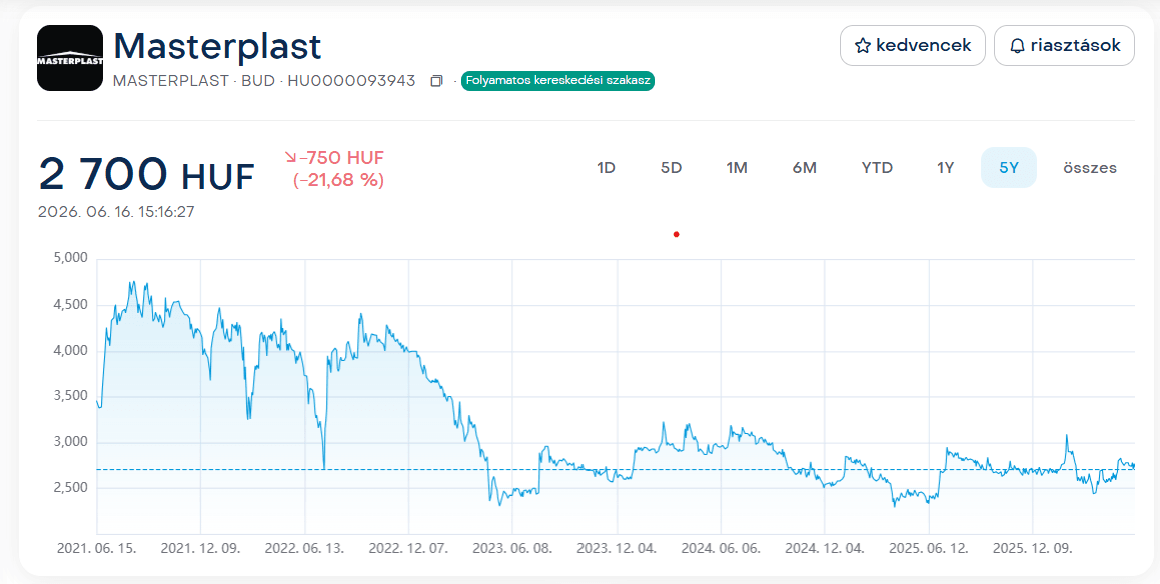This screenshot has height=584, width=1160.
Task: Click the 2 700 HUF price
Action: tap(146, 175)
